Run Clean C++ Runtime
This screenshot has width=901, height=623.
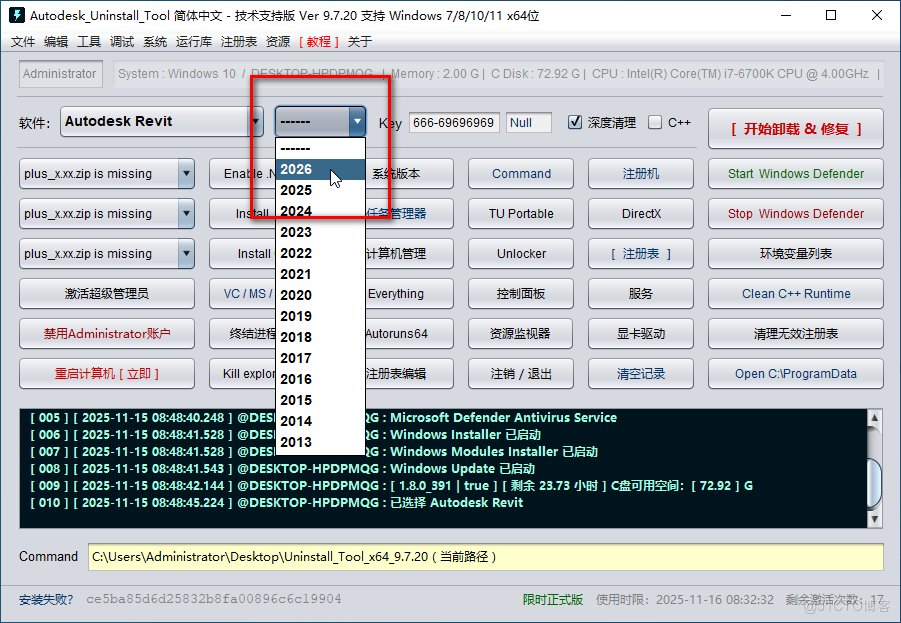click(x=795, y=293)
